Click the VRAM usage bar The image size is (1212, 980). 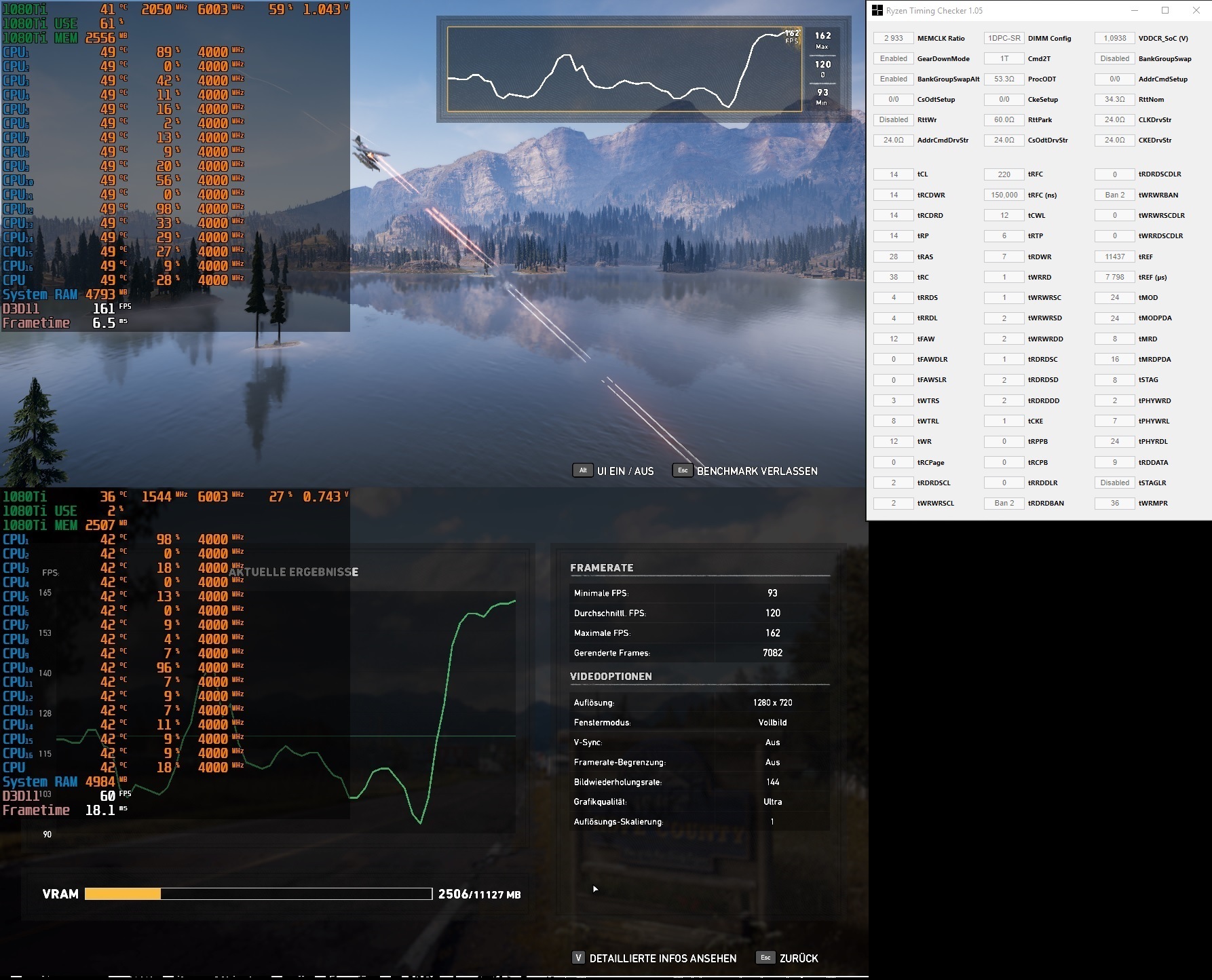[259, 894]
